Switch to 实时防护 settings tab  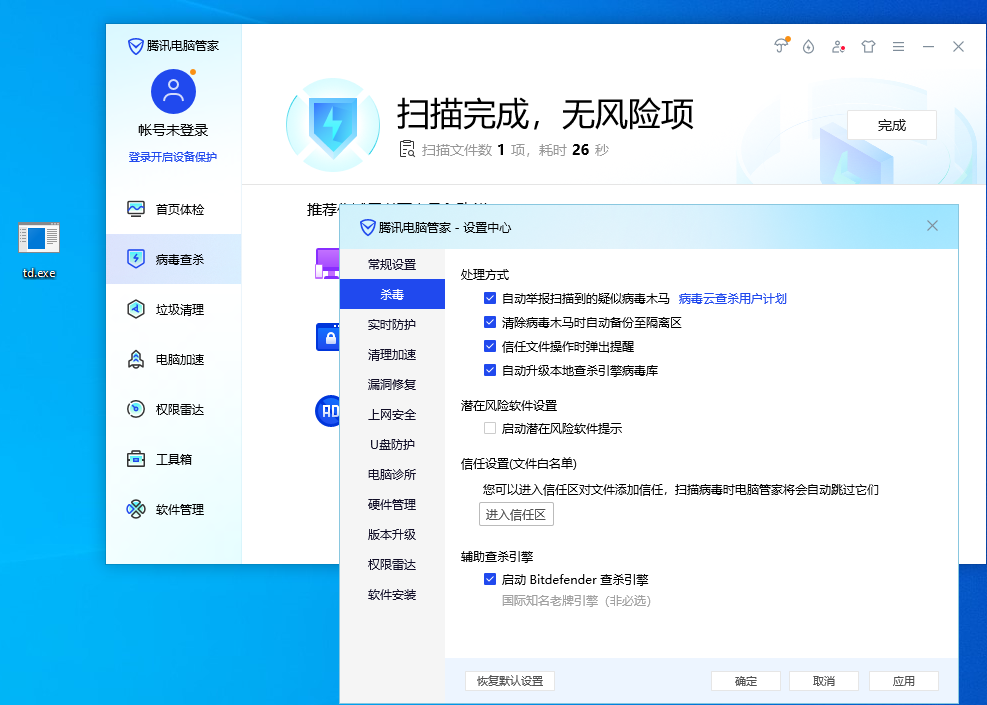tap(392, 325)
